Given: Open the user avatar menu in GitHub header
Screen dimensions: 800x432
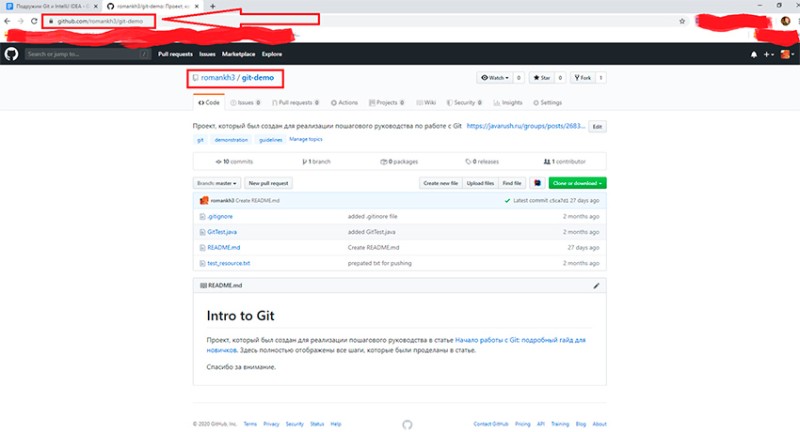Looking at the screenshot, I should 787,54.
